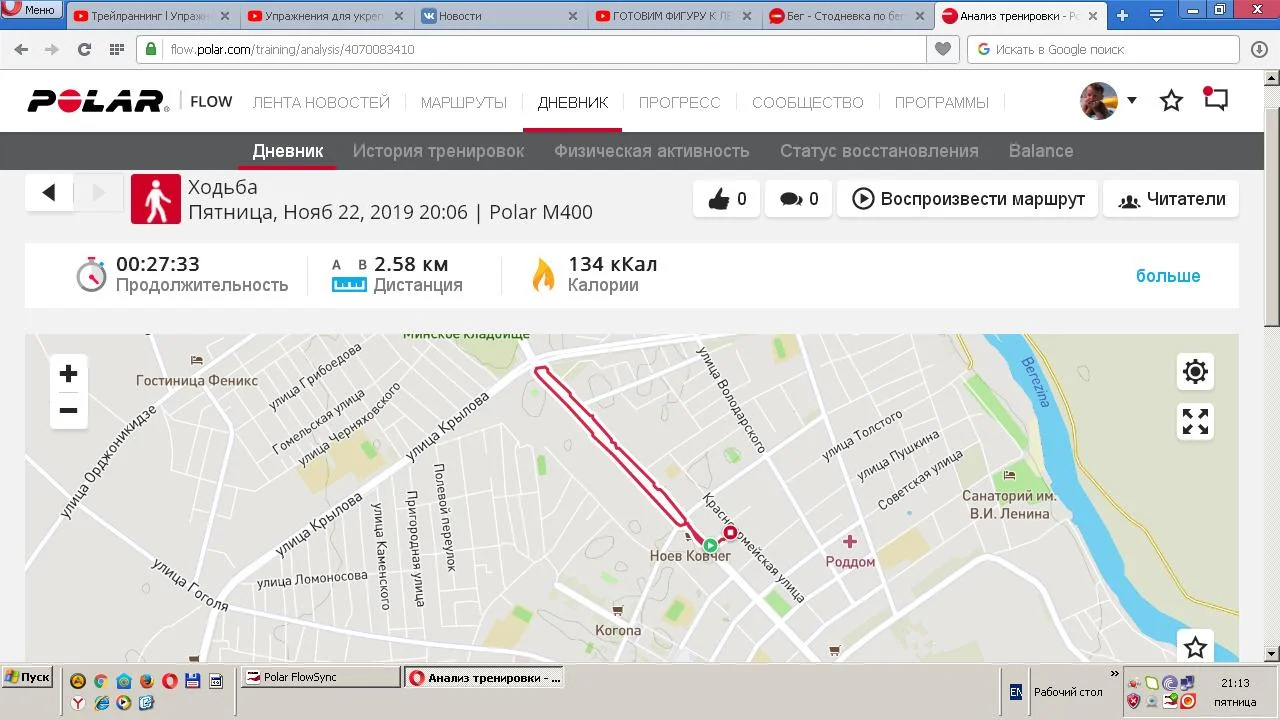Click the star button on the map
Viewport: 1280px width, 720px height.
coord(1195,647)
